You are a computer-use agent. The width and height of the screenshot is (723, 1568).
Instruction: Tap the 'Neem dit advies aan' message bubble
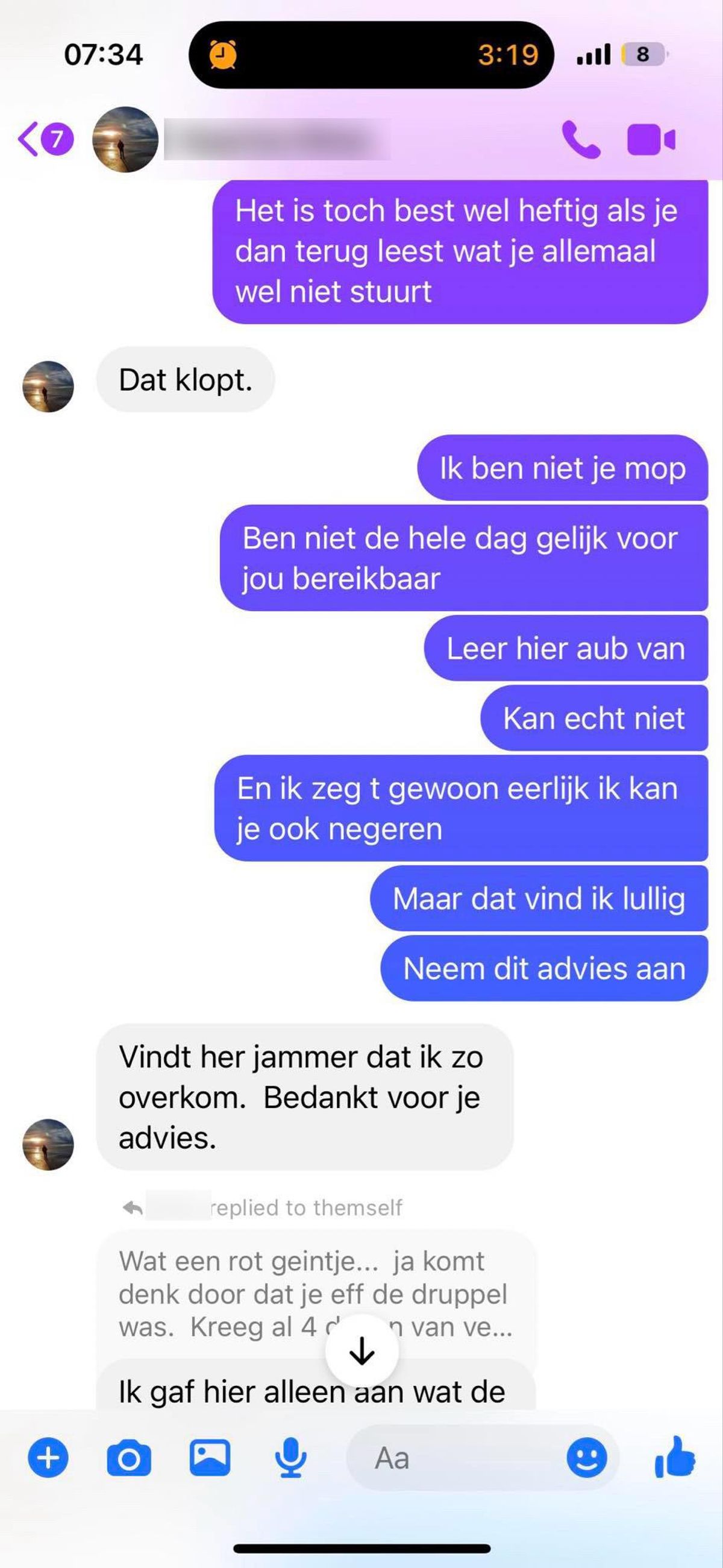545,968
